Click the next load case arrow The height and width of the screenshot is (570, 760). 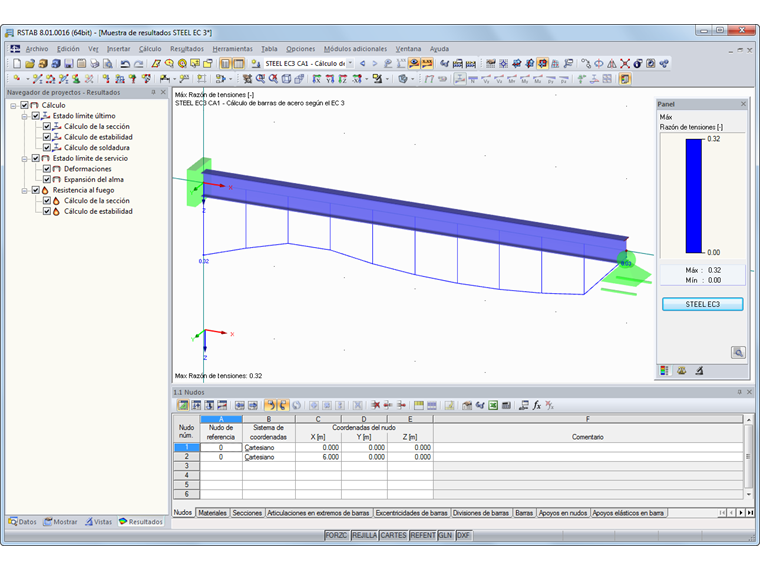[375, 63]
